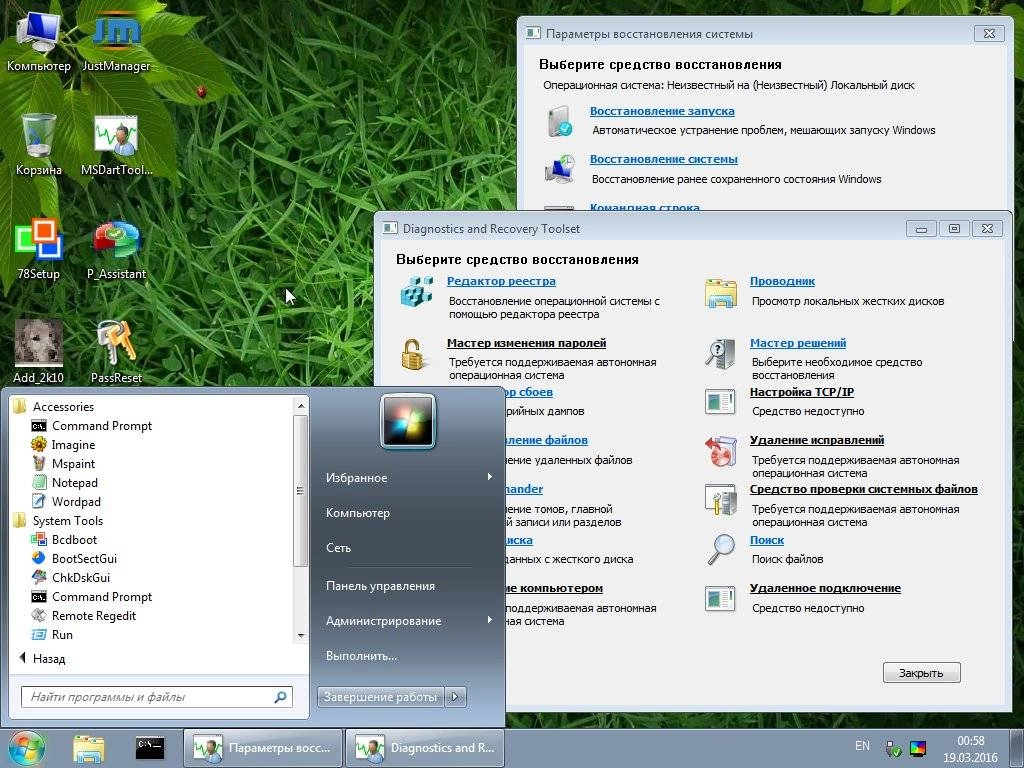Go back via Назад in Start menu
Screen dimensions: 1024x768
[43, 658]
